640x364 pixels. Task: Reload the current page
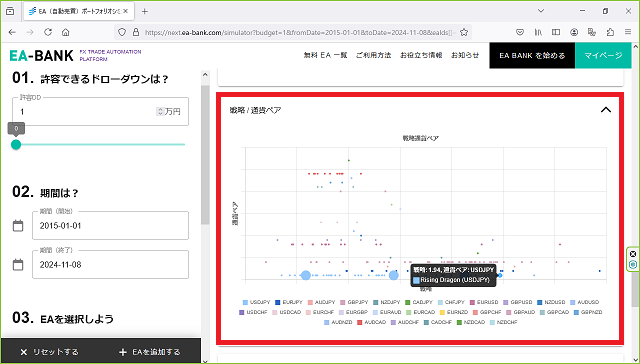(x=48, y=32)
